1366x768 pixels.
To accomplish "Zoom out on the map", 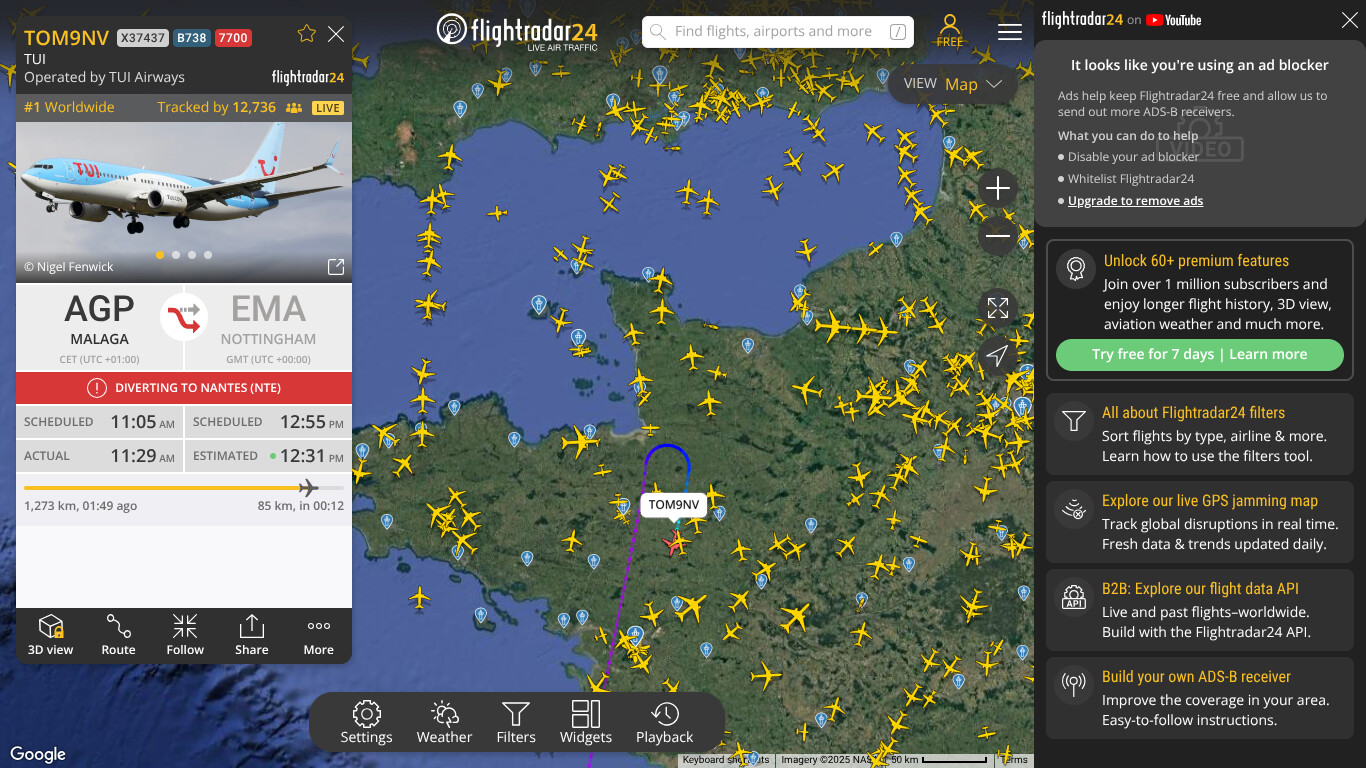I will click(x=998, y=236).
